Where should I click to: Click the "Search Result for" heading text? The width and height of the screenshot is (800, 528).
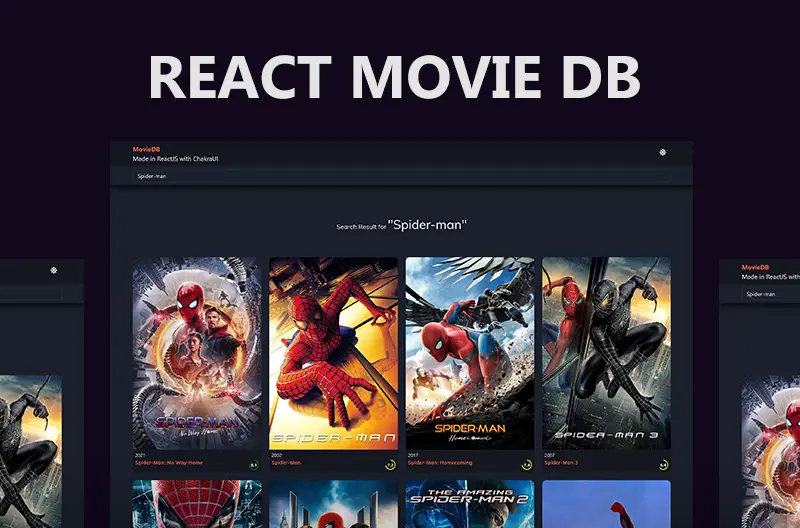click(361, 227)
